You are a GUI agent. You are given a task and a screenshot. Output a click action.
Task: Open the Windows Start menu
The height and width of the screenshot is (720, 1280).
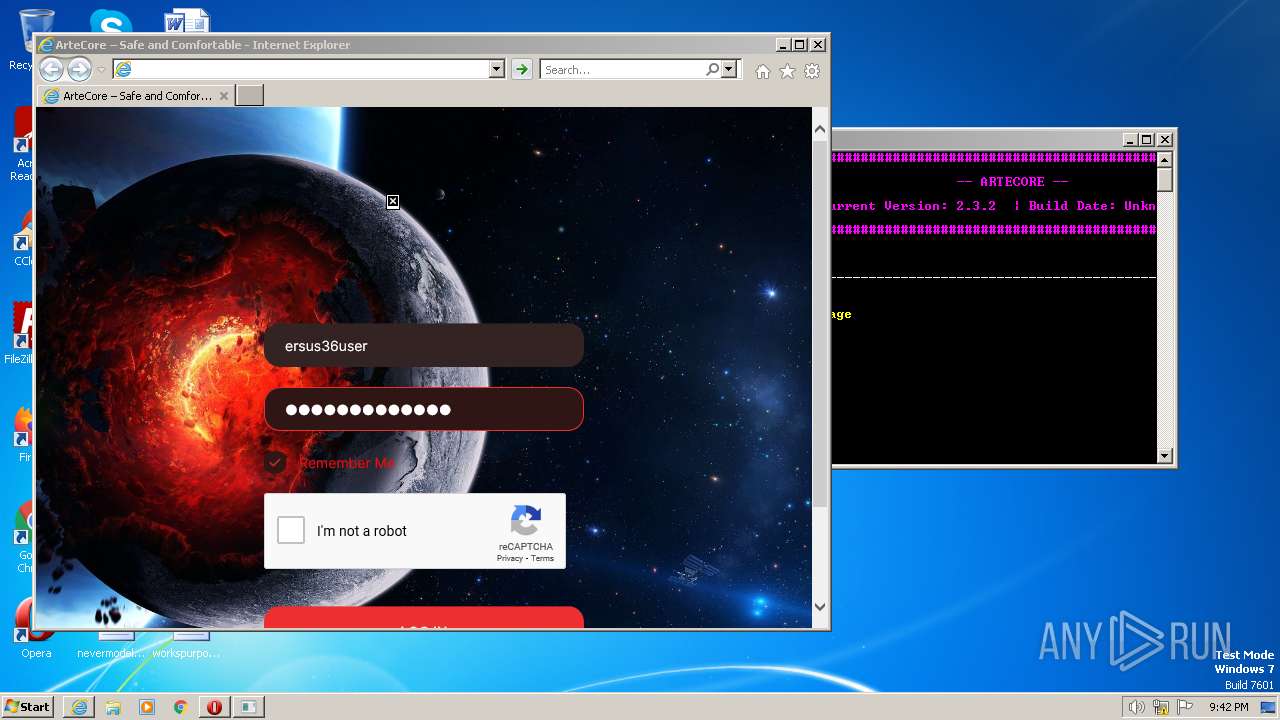tap(28, 706)
